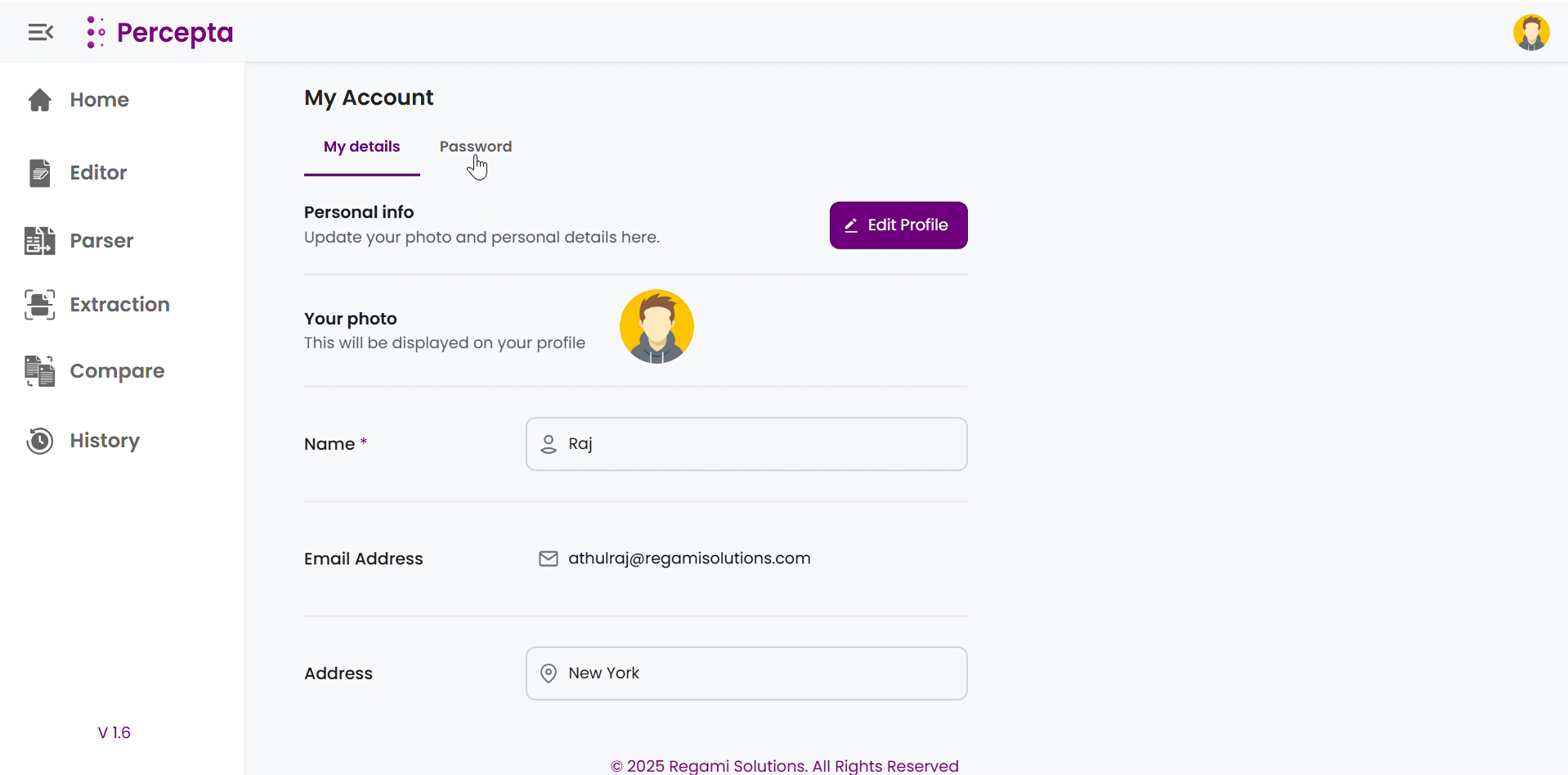Go to the History menu label

click(105, 441)
